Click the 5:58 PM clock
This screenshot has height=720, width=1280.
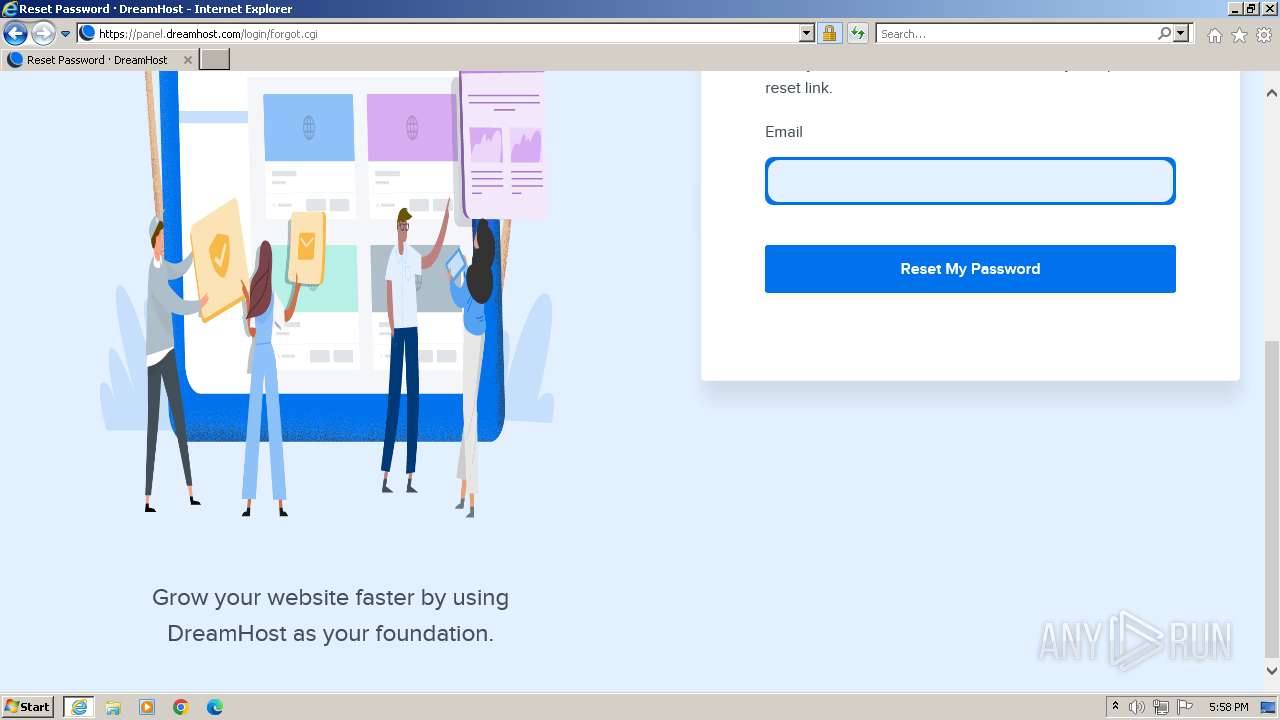pyautogui.click(x=1228, y=707)
